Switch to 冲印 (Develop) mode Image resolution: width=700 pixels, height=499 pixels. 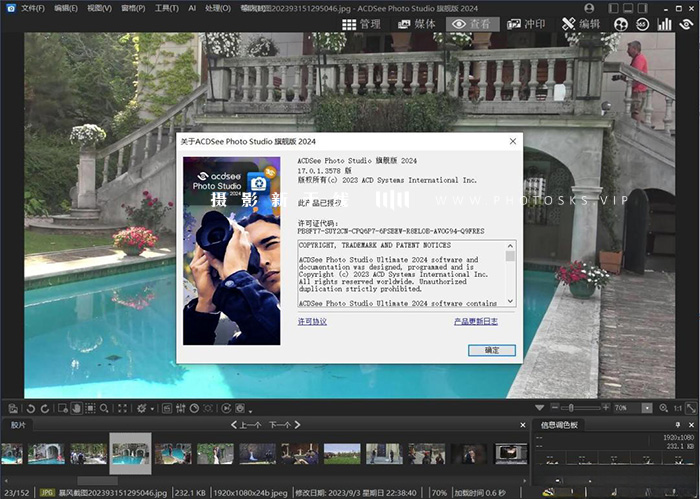point(526,24)
